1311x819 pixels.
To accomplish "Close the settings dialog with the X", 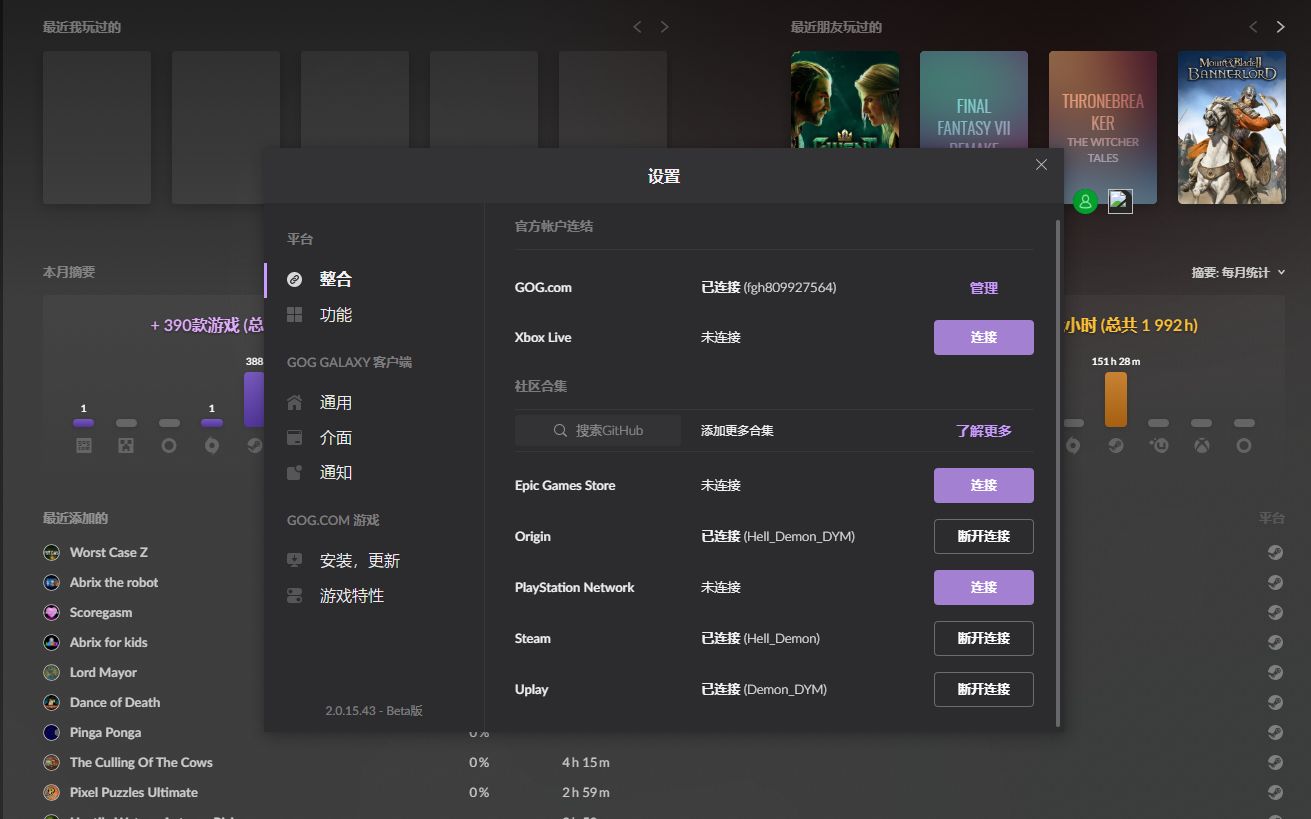I will (1041, 165).
